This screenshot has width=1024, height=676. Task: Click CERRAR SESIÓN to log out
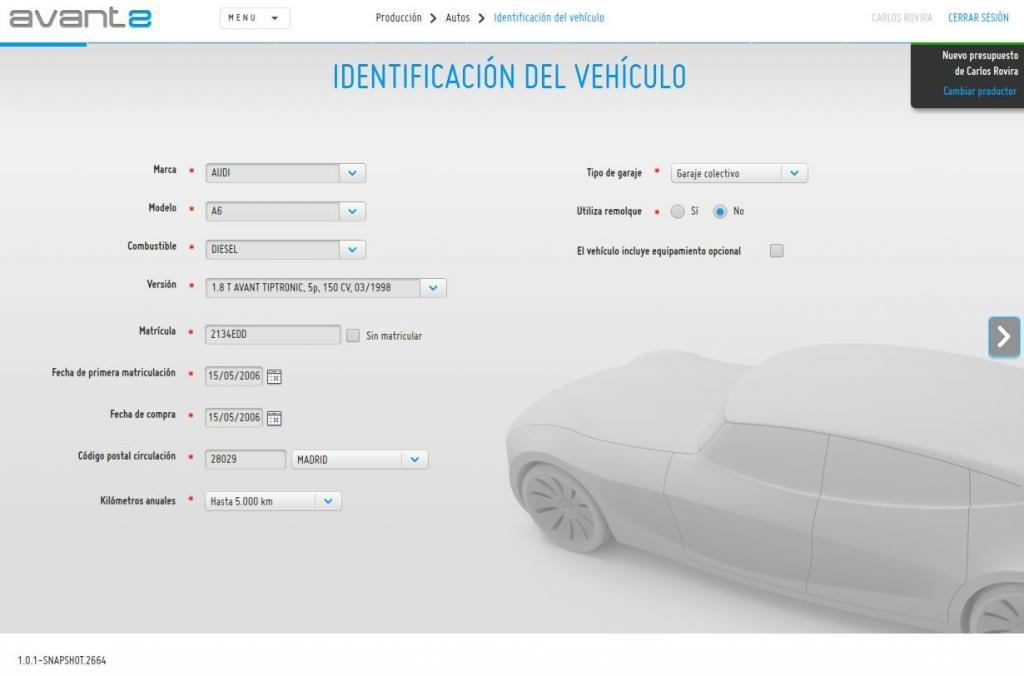click(x=976, y=17)
